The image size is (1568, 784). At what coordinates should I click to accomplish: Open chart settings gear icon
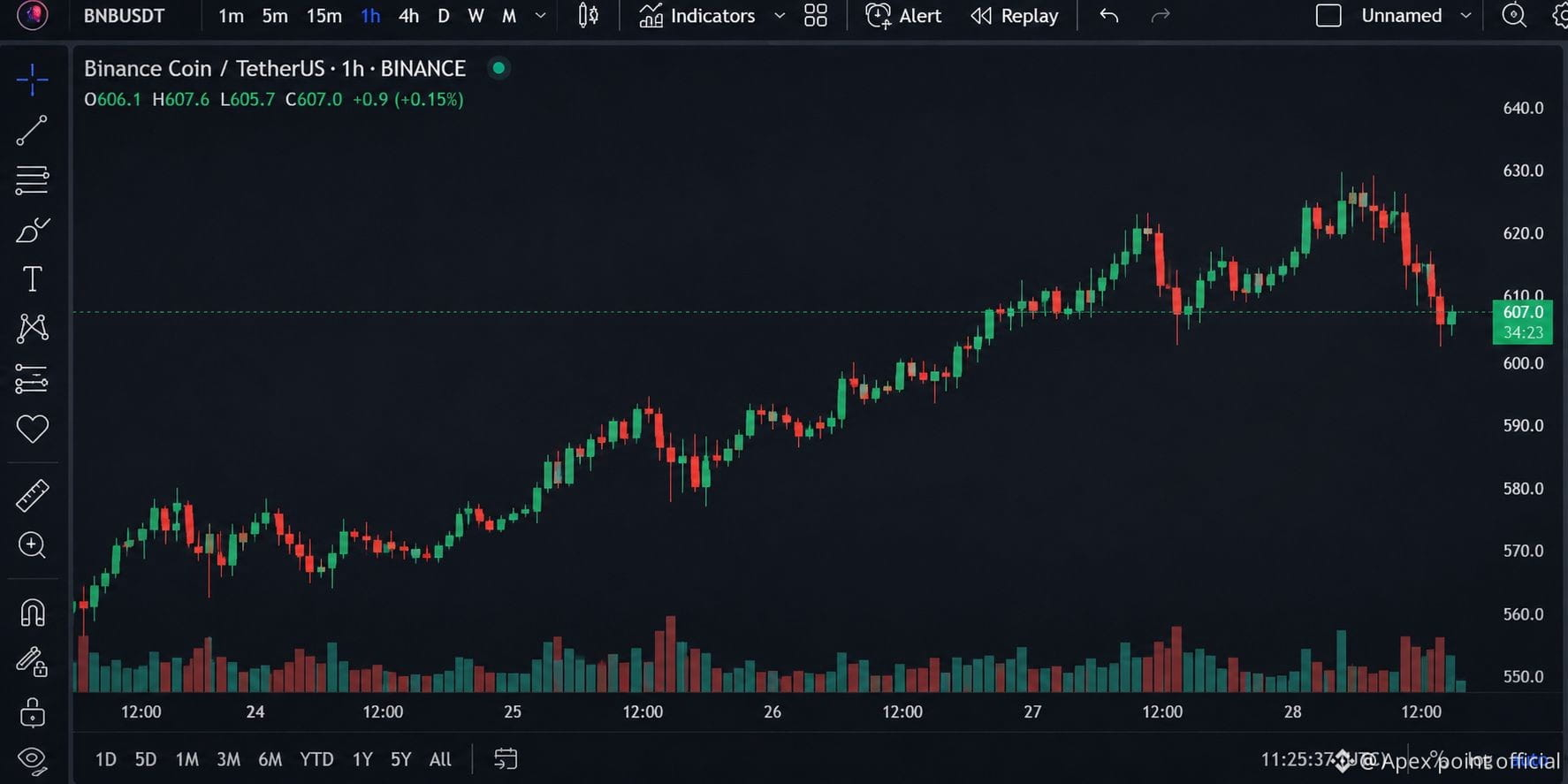click(x=1559, y=16)
